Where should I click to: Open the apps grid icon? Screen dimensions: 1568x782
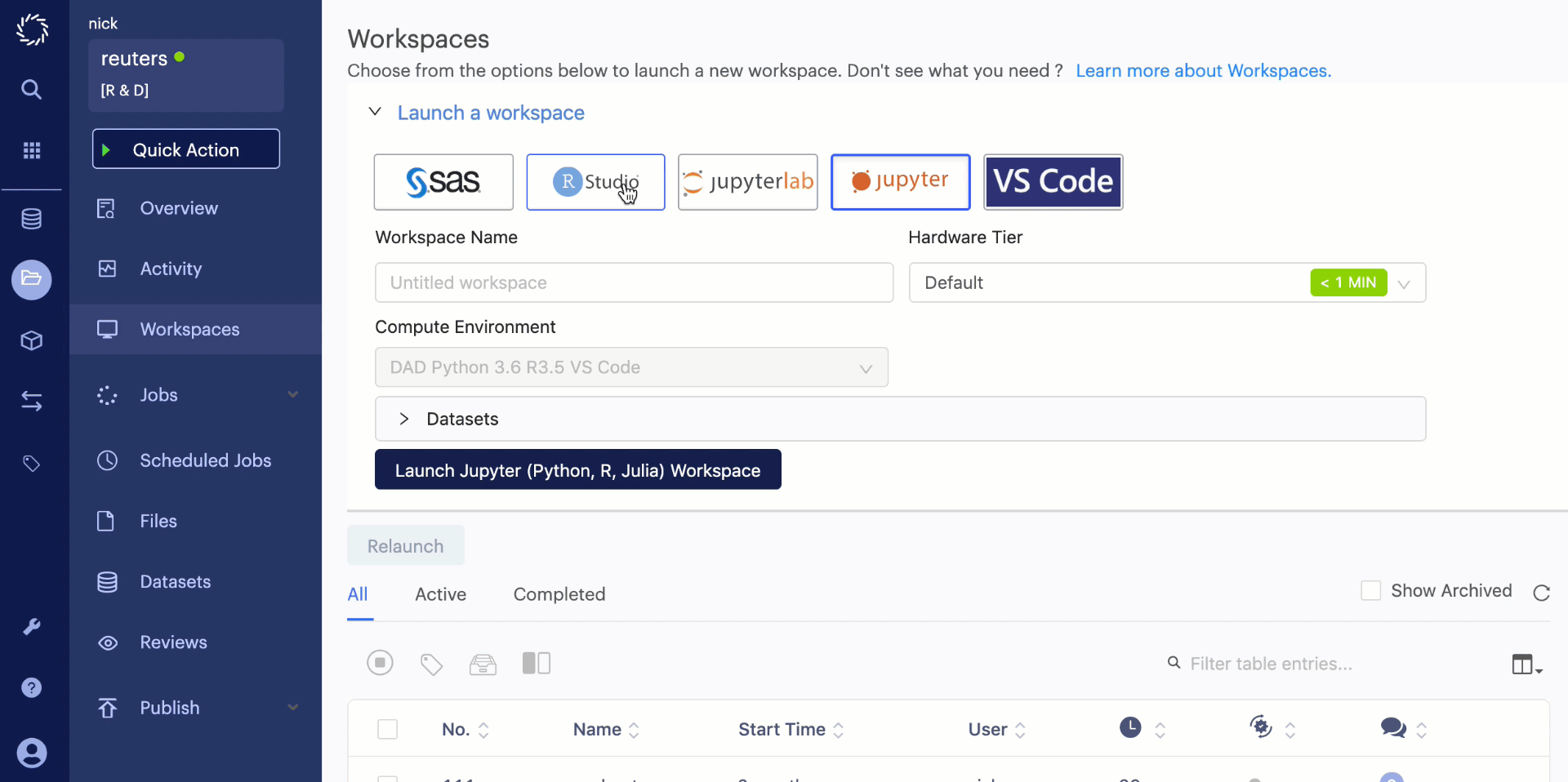click(x=32, y=150)
